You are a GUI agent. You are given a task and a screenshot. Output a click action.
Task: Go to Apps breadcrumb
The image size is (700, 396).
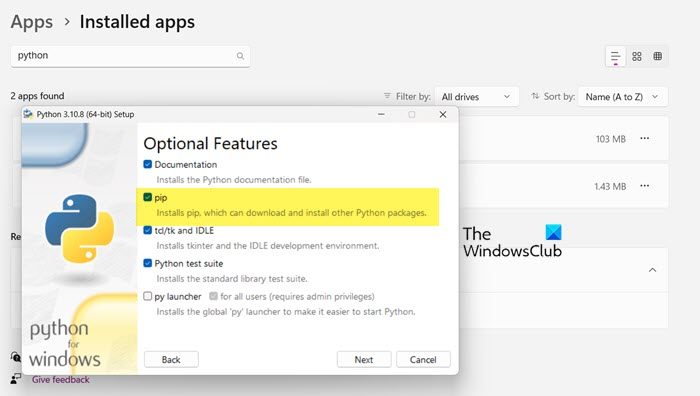[x=32, y=22]
